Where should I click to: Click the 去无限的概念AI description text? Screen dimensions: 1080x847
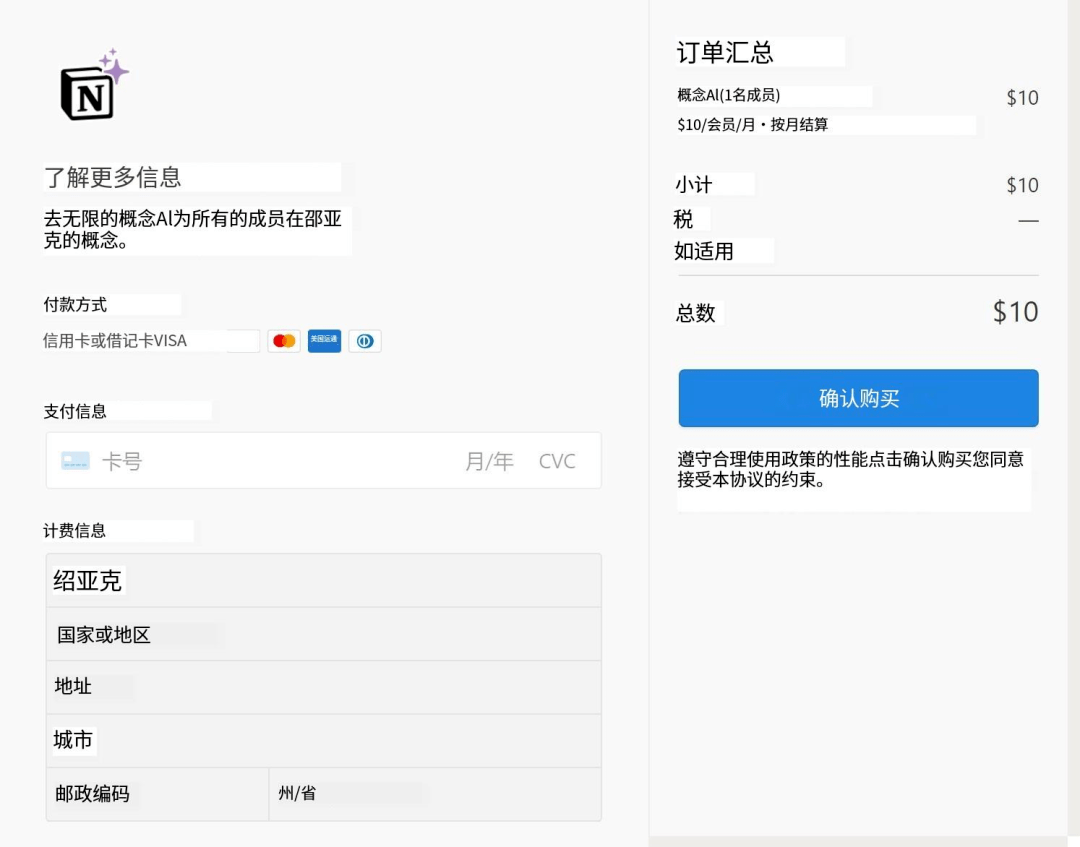click(x=193, y=229)
